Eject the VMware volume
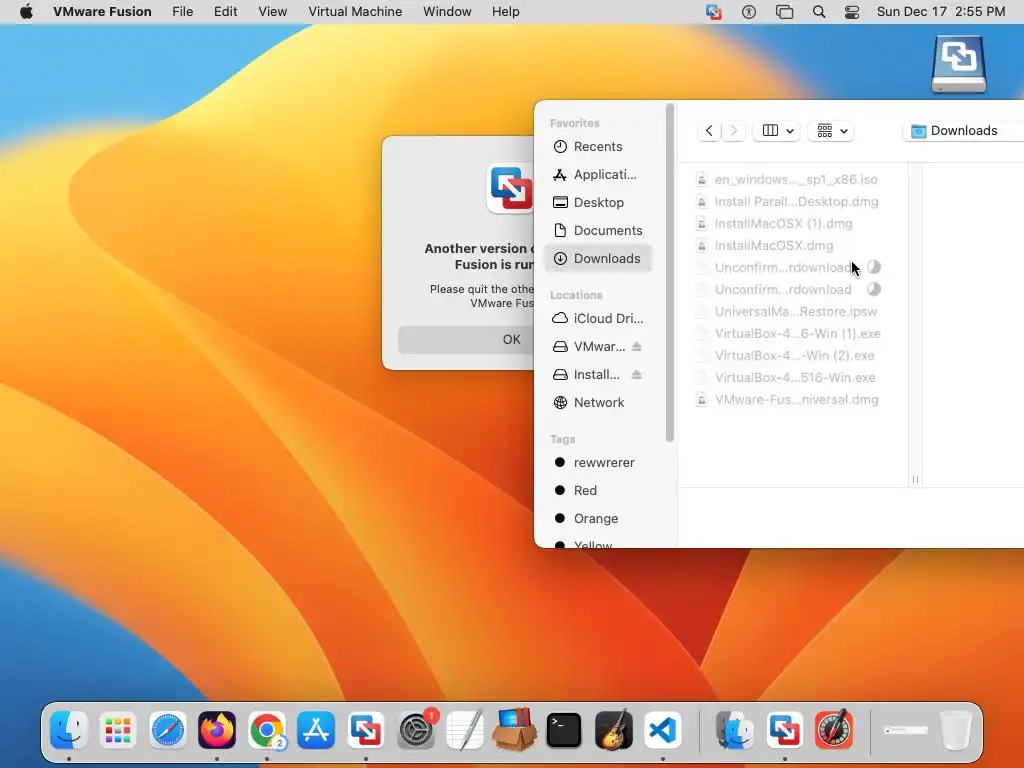The image size is (1024, 768). [637, 346]
